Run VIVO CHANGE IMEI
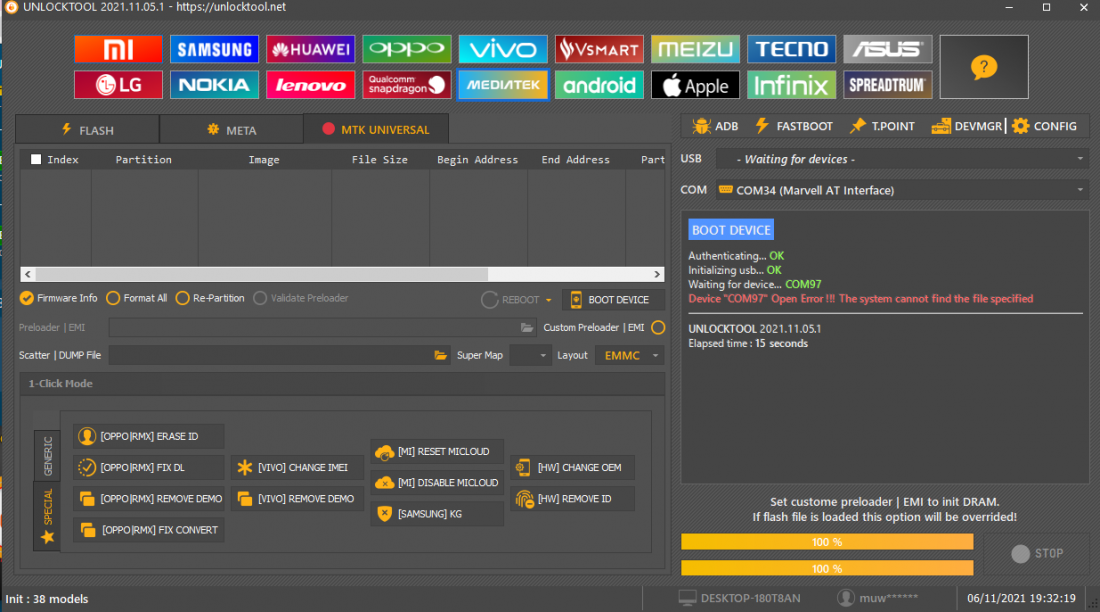The image size is (1100, 612). pyautogui.click(x=297, y=467)
